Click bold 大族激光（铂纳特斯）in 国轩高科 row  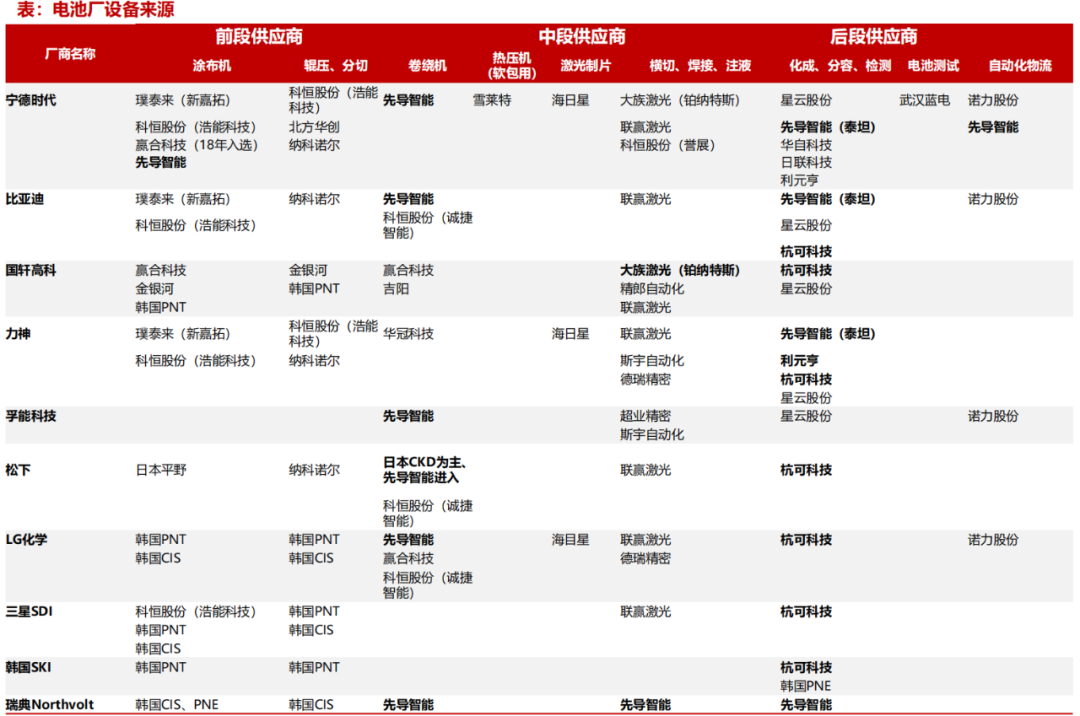coord(680,271)
